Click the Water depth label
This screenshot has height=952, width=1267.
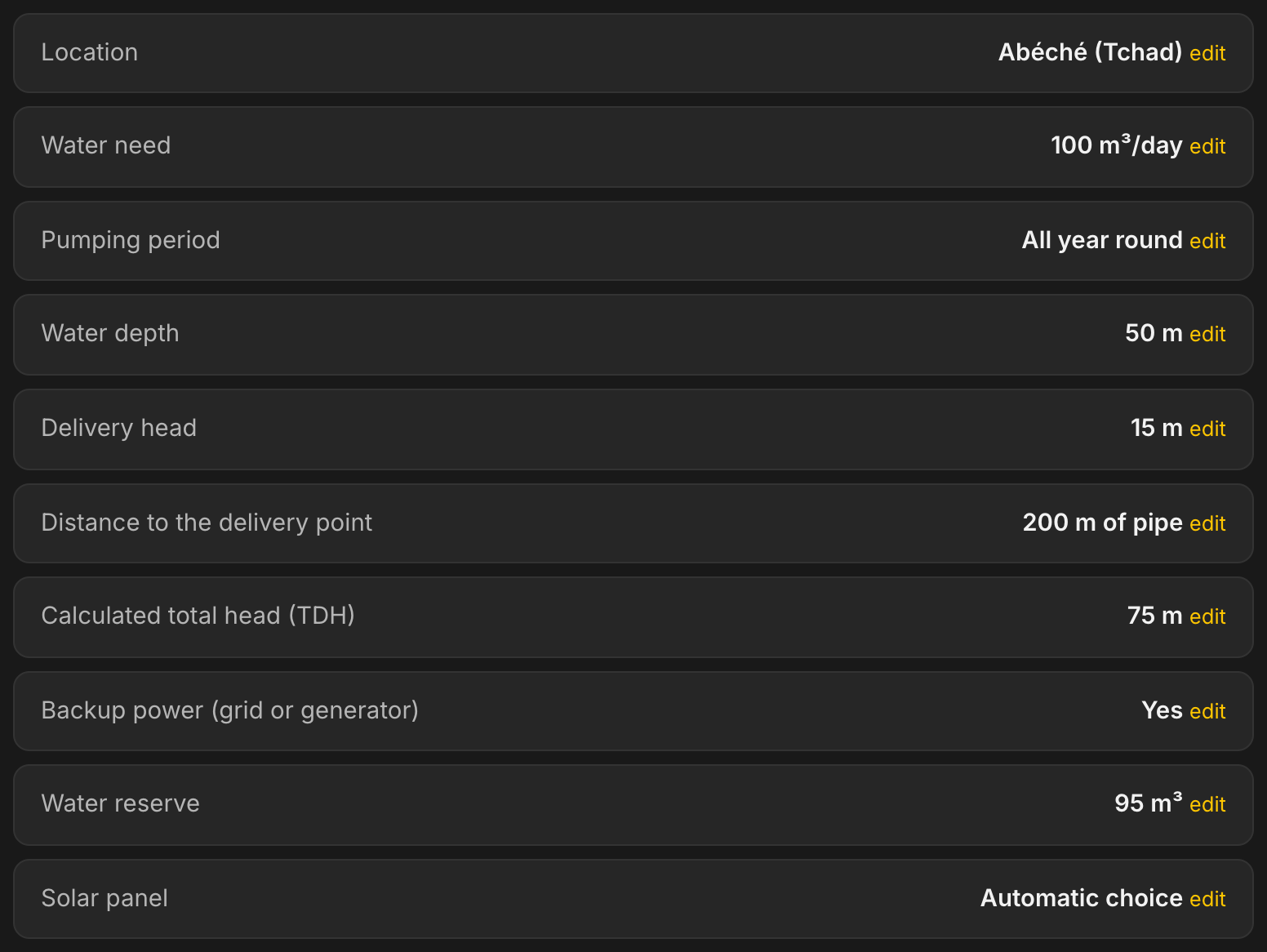click(x=110, y=333)
